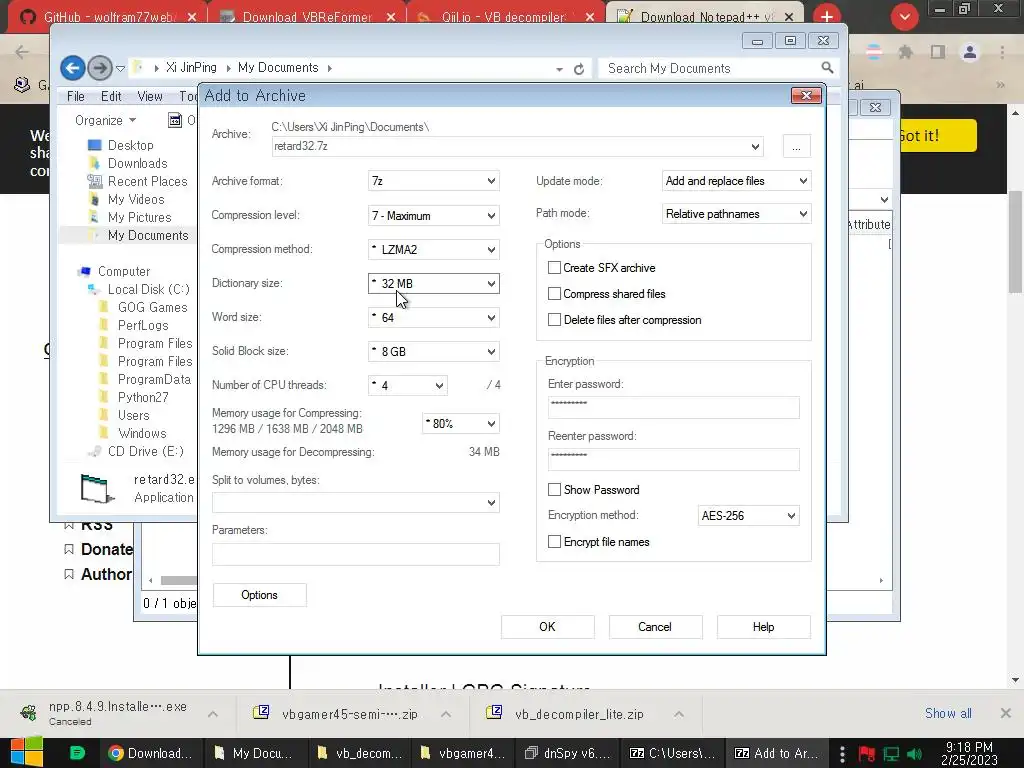
Task: Select retard32 application file icon
Action: pyautogui.click(x=97, y=488)
